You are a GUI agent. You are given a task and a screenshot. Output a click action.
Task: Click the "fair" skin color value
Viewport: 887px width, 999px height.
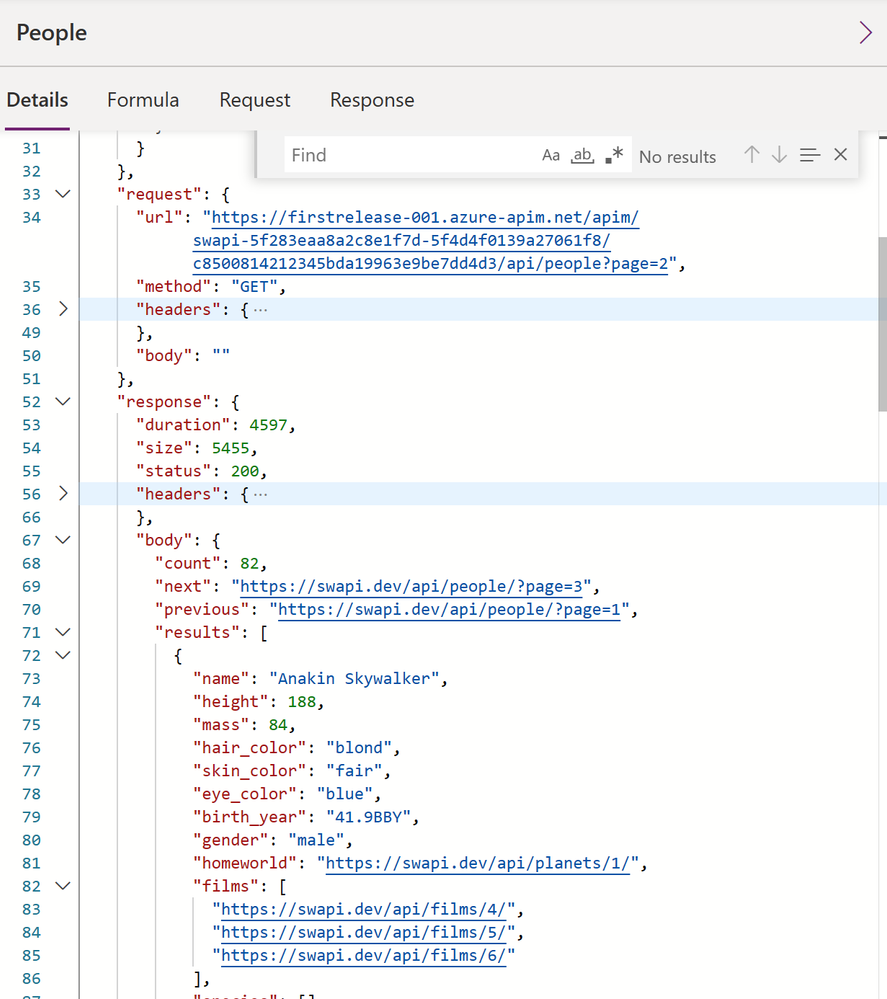point(354,771)
